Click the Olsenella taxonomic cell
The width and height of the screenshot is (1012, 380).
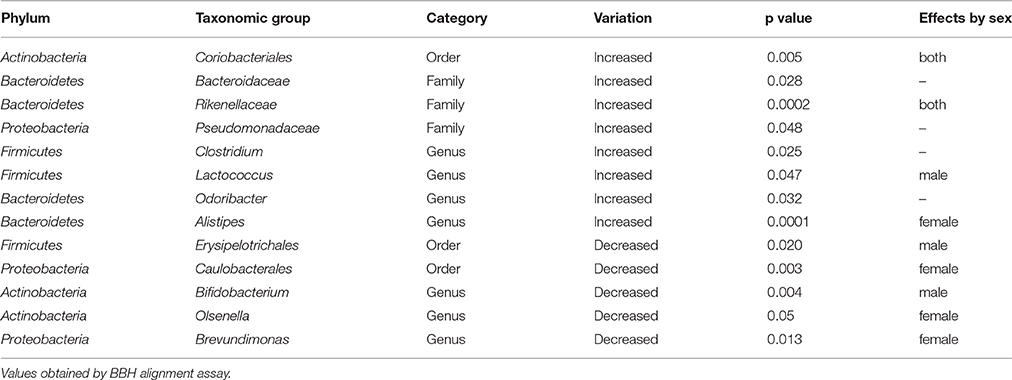(222, 315)
